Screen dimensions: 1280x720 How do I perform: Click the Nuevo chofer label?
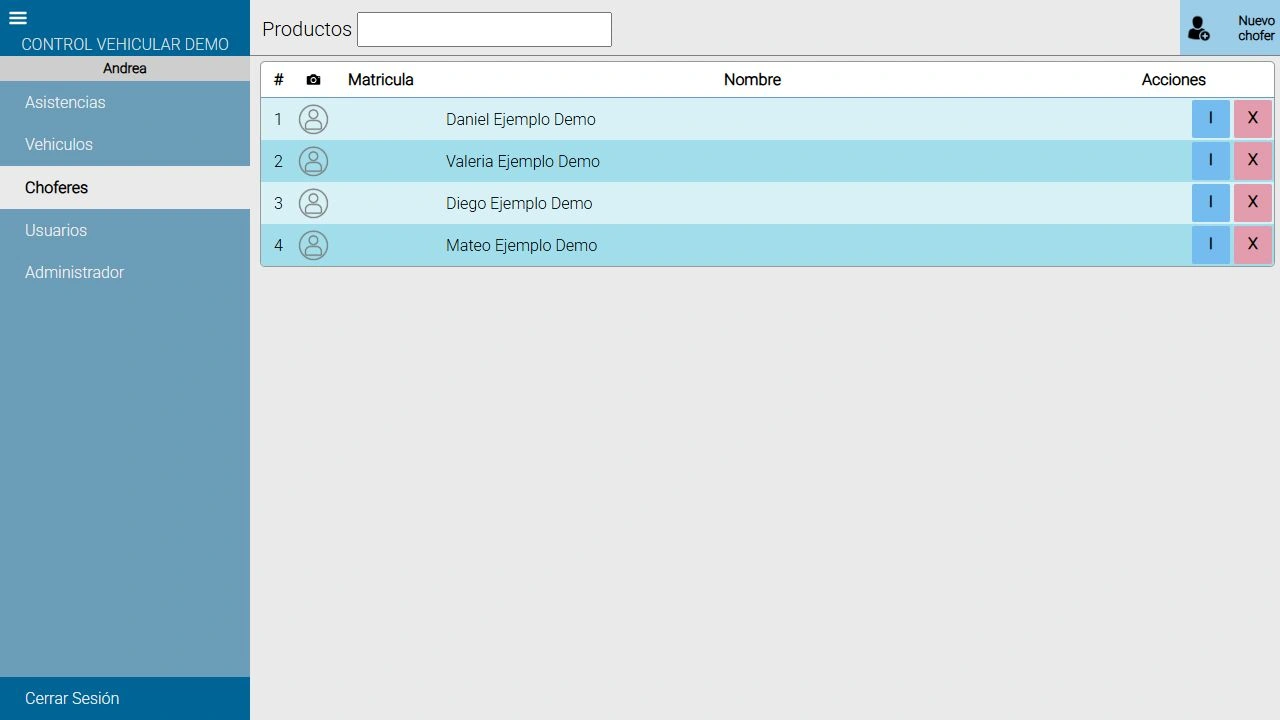click(x=1256, y=28)
